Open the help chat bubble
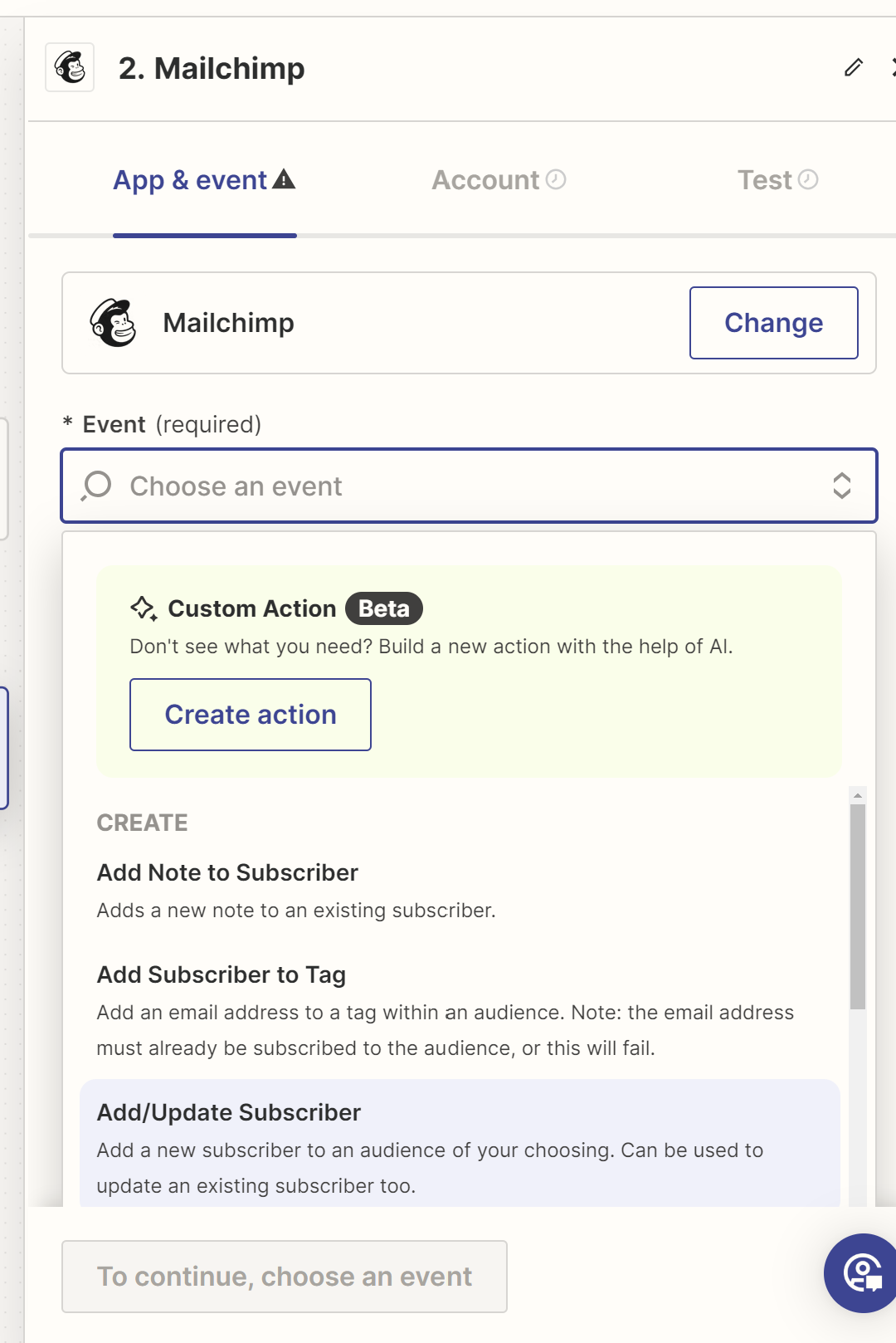Image resolution: width=896 pixels, height=1343 pixels. click(862, 1272)
